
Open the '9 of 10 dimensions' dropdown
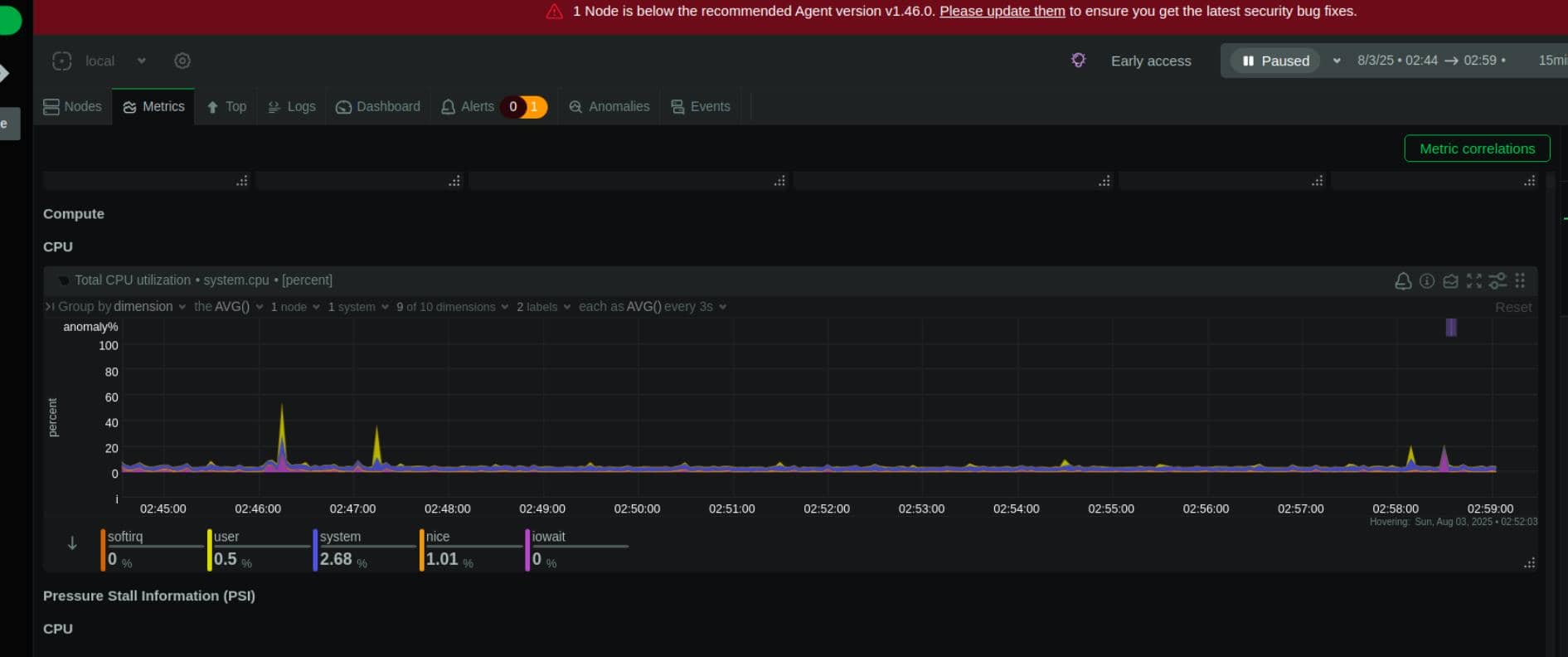(453, 307)
